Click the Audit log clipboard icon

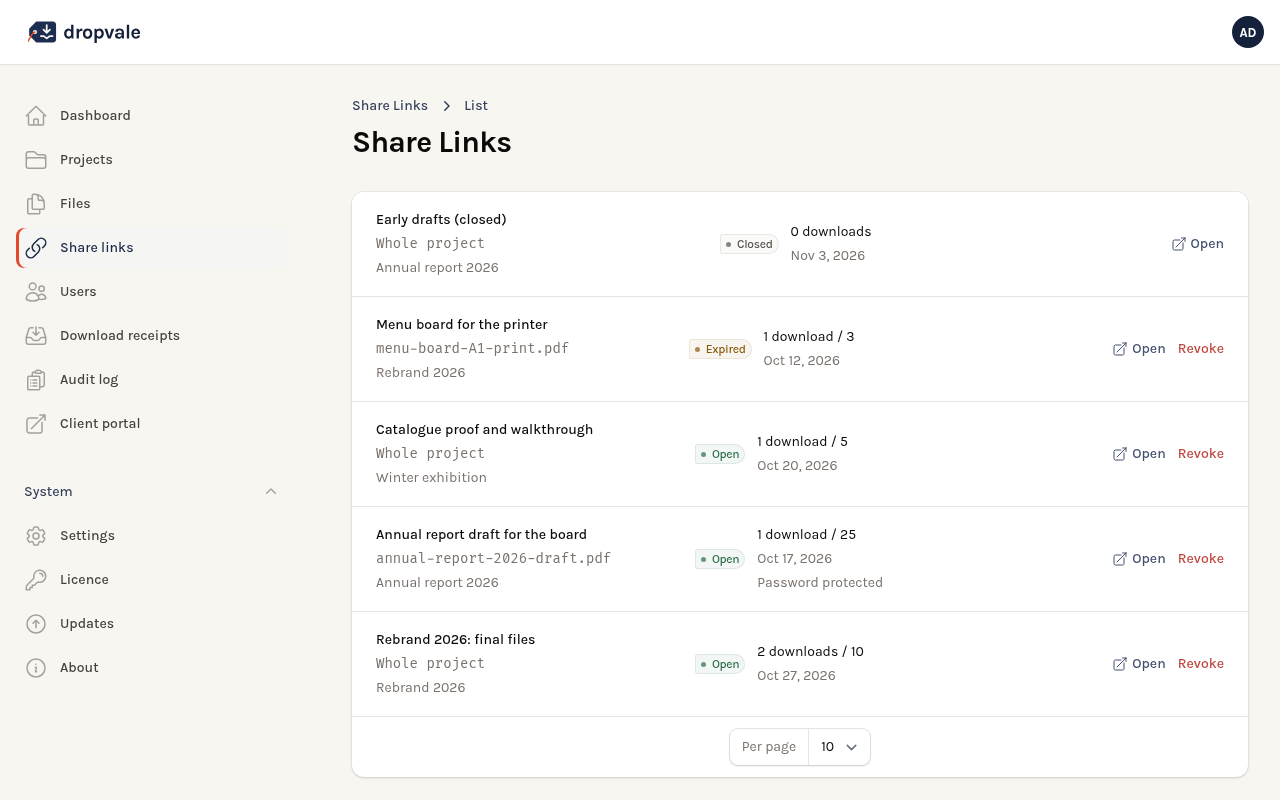coord(36,380)
